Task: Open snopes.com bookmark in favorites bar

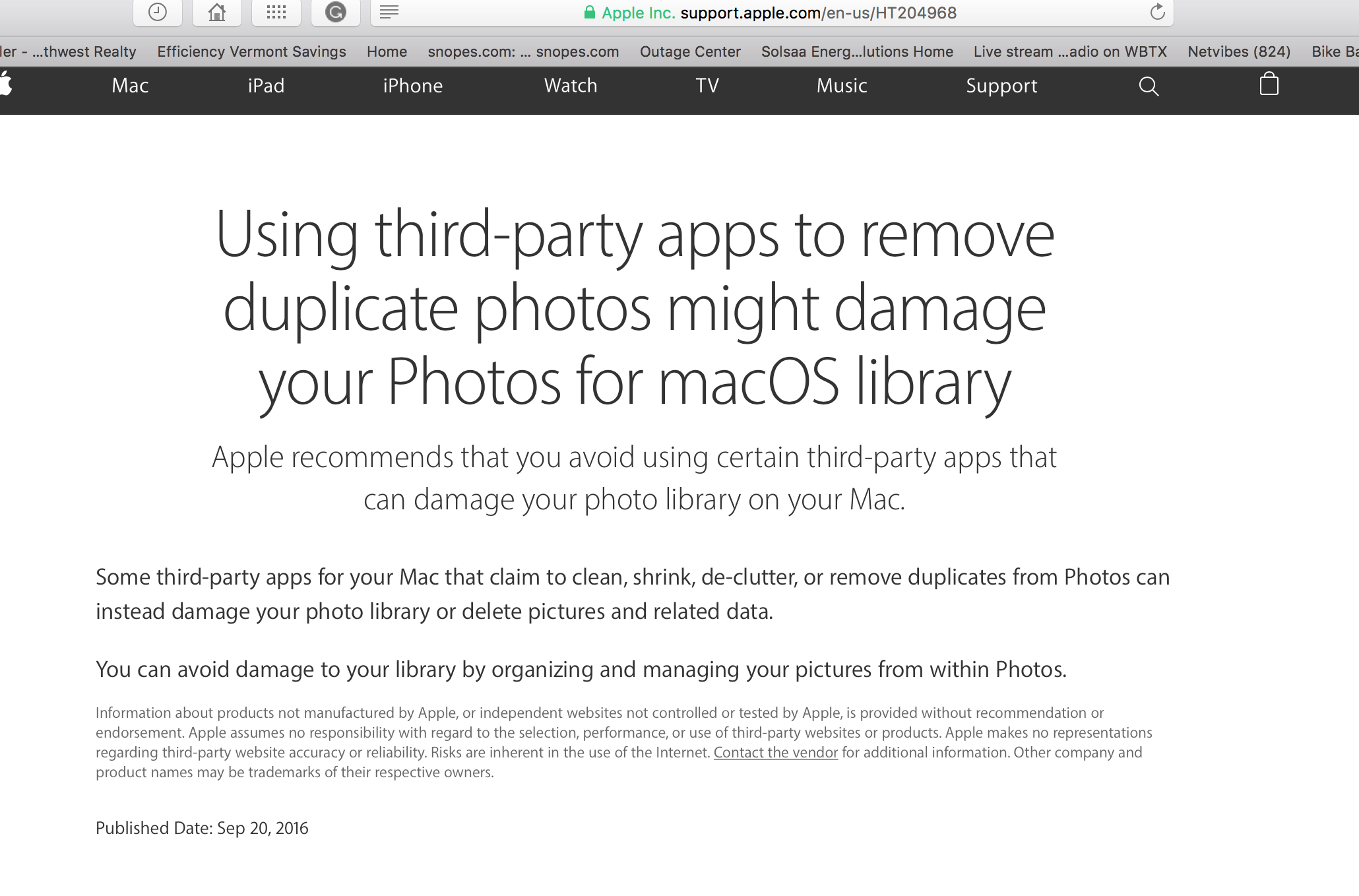Action: [x=523, y=51]
